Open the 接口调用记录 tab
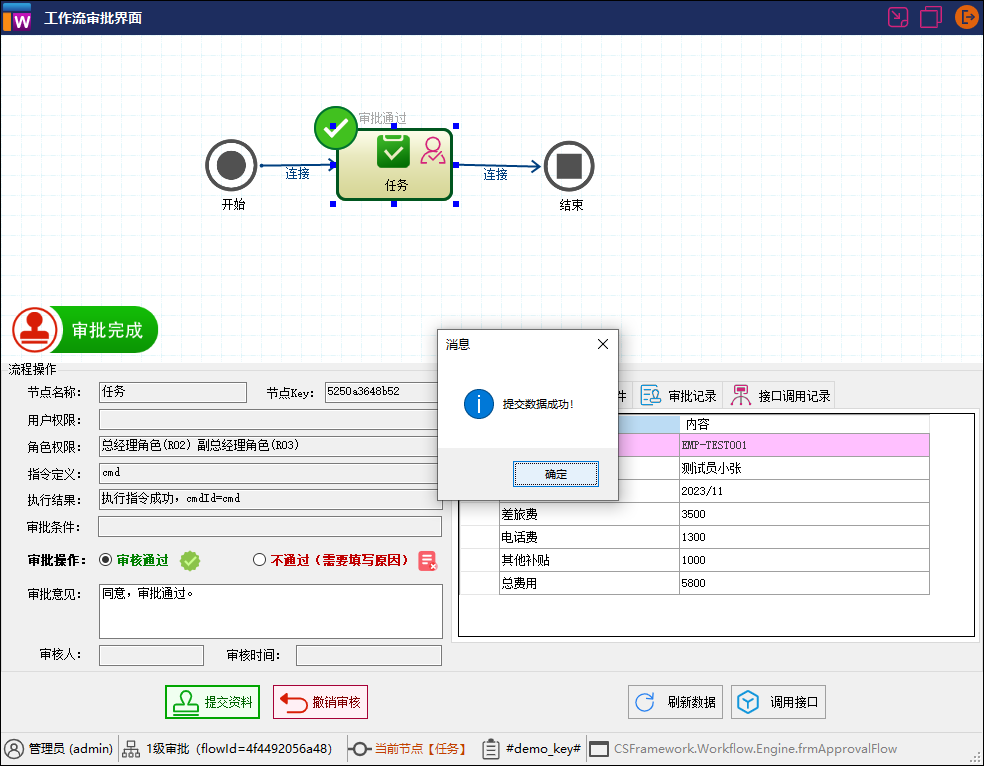 [x=780, y=396]
